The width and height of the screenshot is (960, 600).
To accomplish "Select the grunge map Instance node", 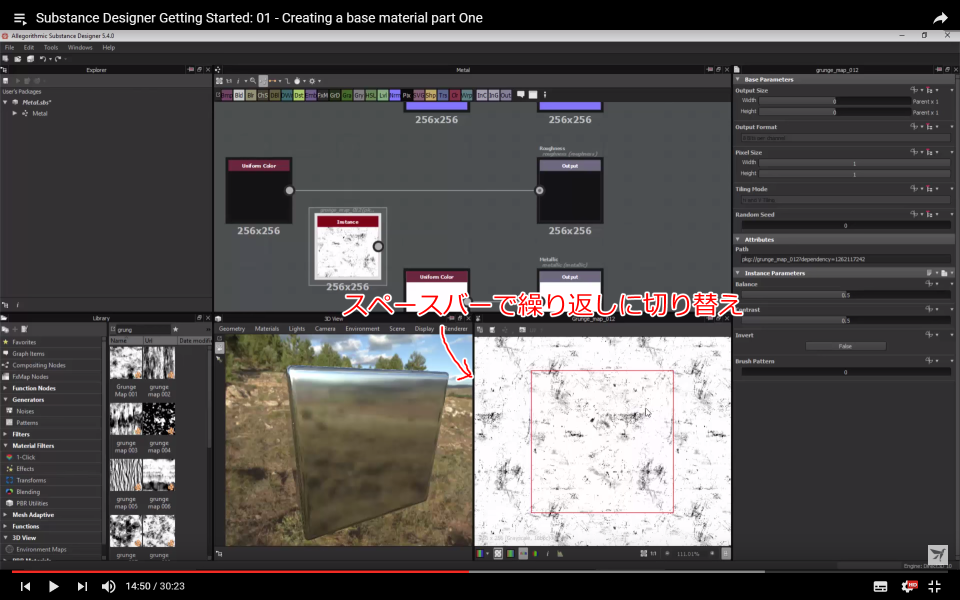I will [347, 247].
